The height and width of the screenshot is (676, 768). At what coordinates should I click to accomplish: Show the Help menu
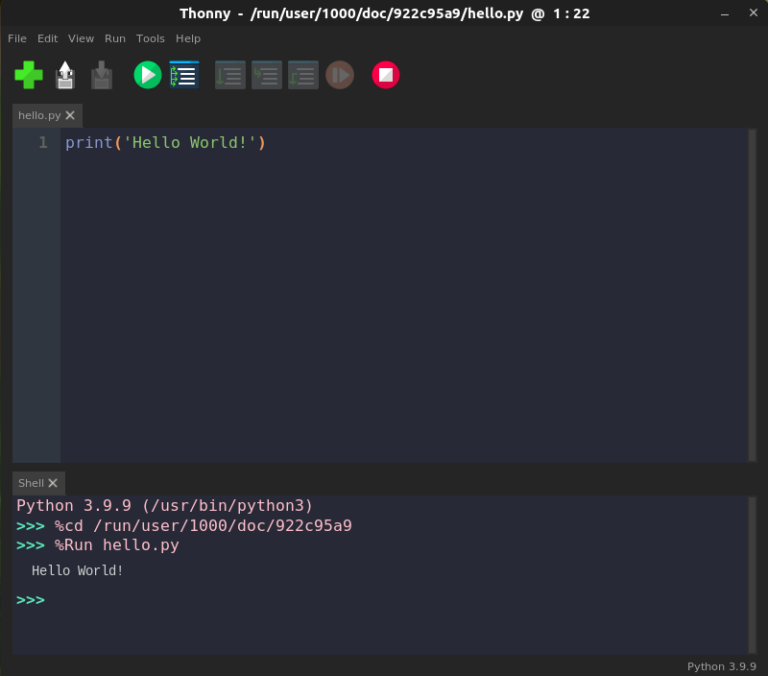pyautogui.click(x=188, y=38)
